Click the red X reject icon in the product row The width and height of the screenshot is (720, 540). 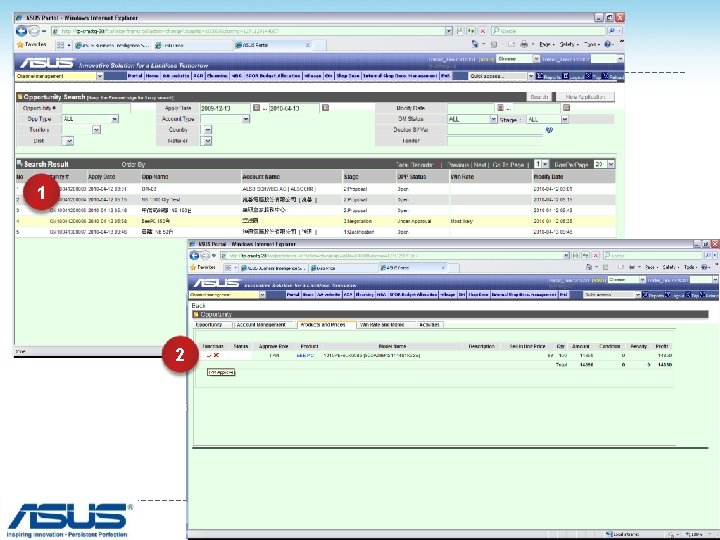pos(216,355)
